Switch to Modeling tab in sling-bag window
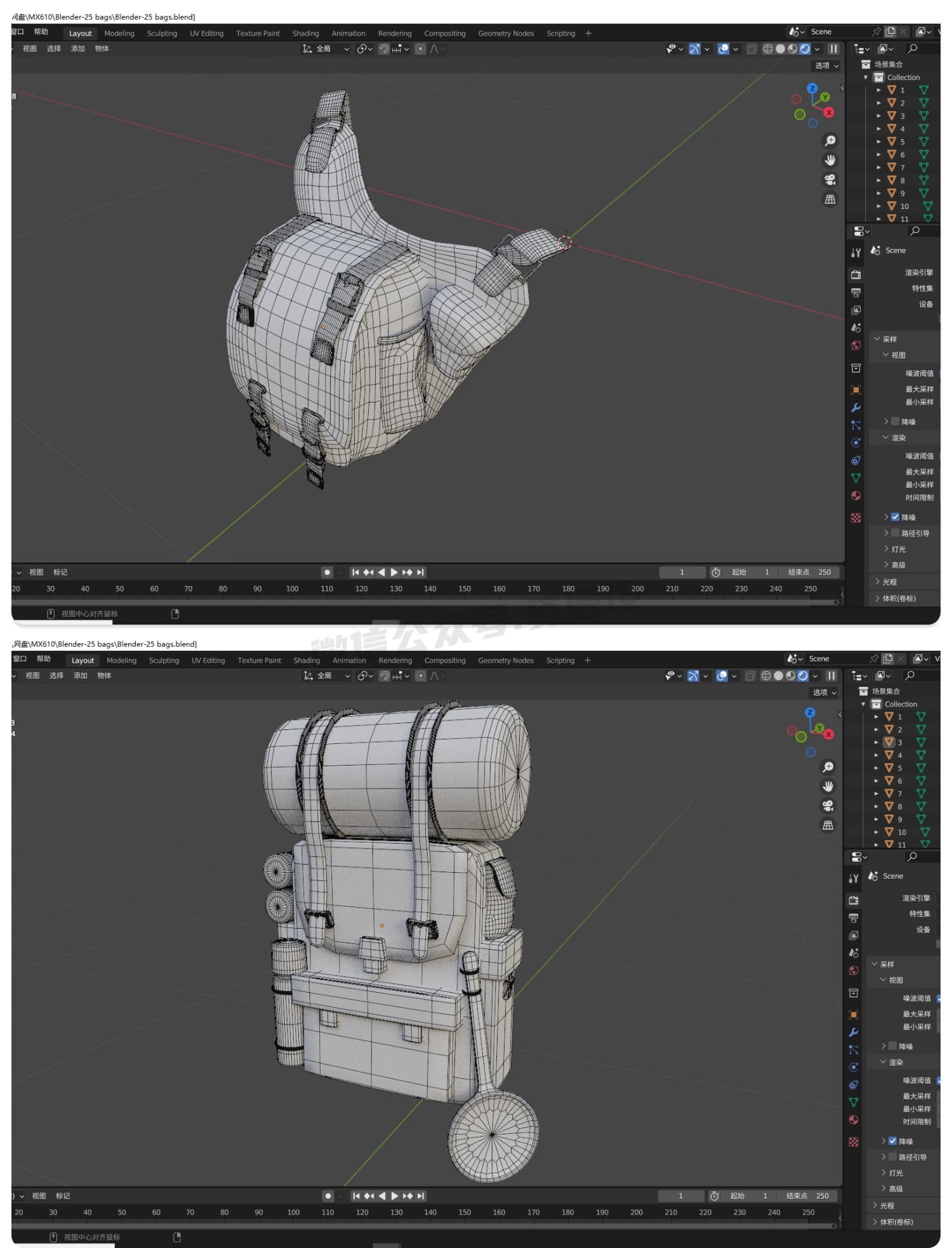The height and width of the screenshot is (1248, 952). click(119, 33)
